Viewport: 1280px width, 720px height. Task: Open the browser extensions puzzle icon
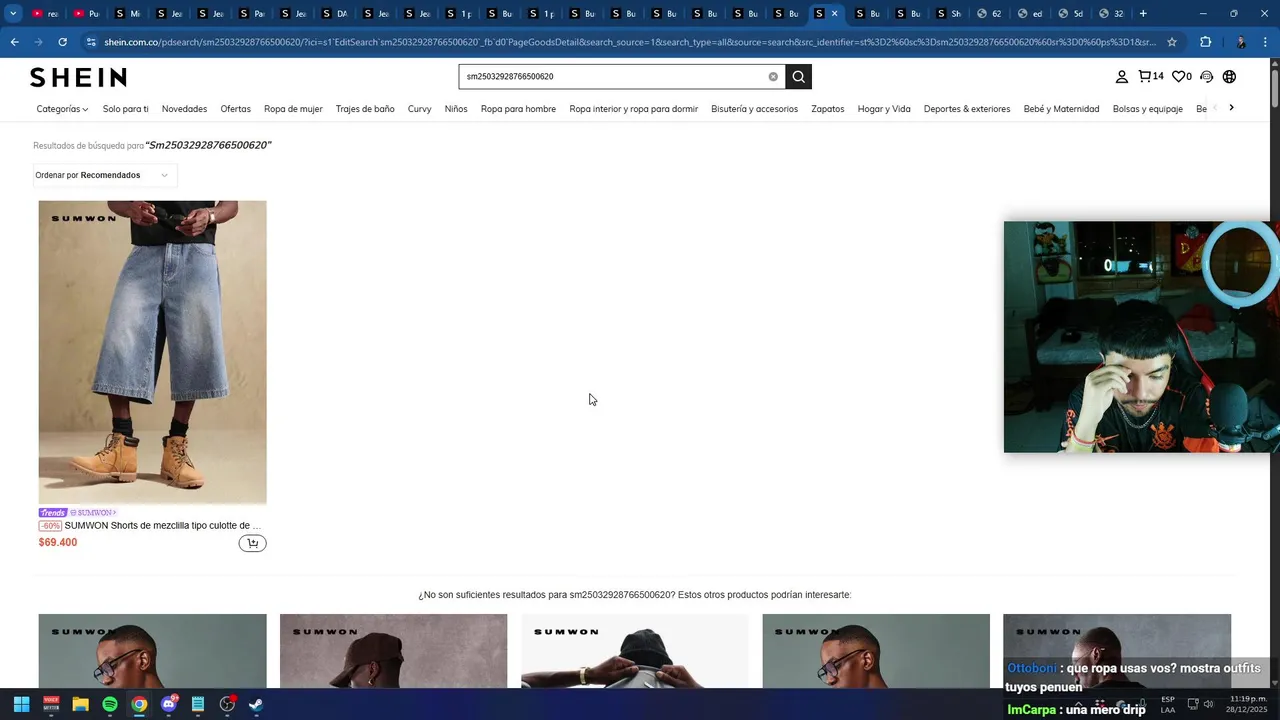[1205, 42]
